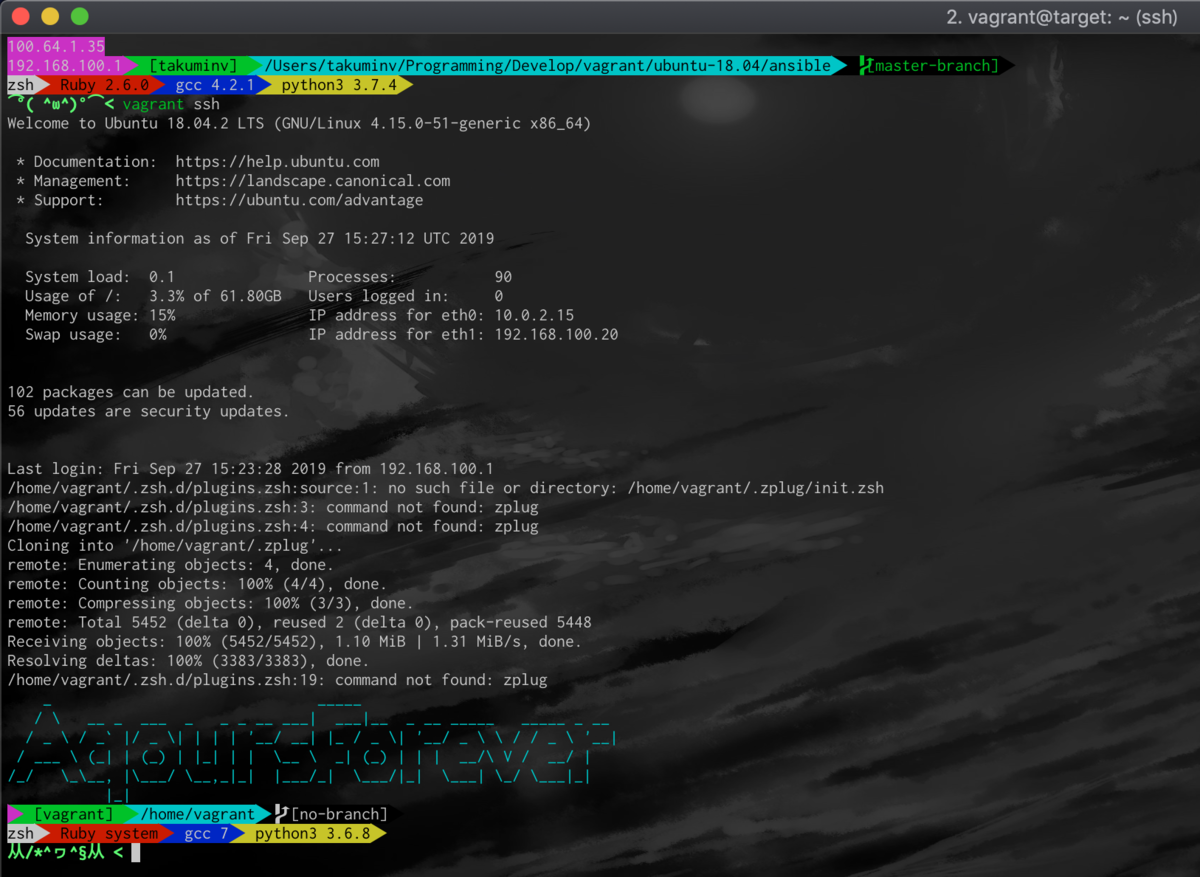Click the plugins.zsh:3 command not found line

pyautogui.click(x=273, y=507)
